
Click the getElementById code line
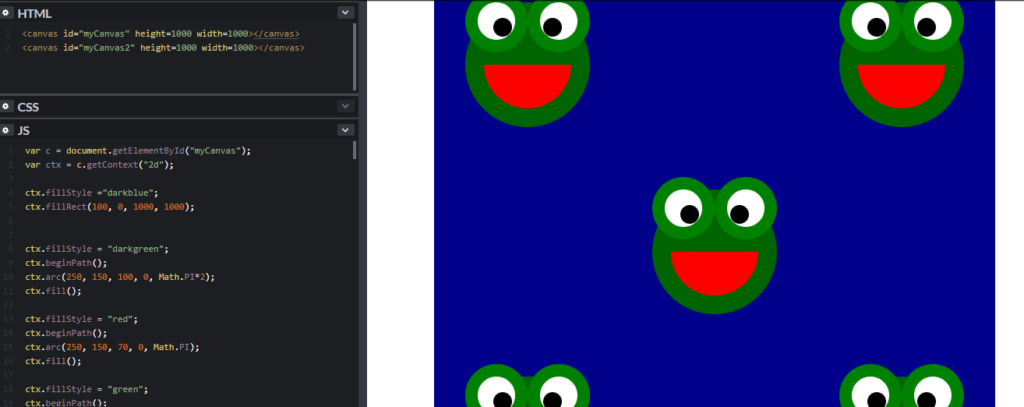click(138, 151)
